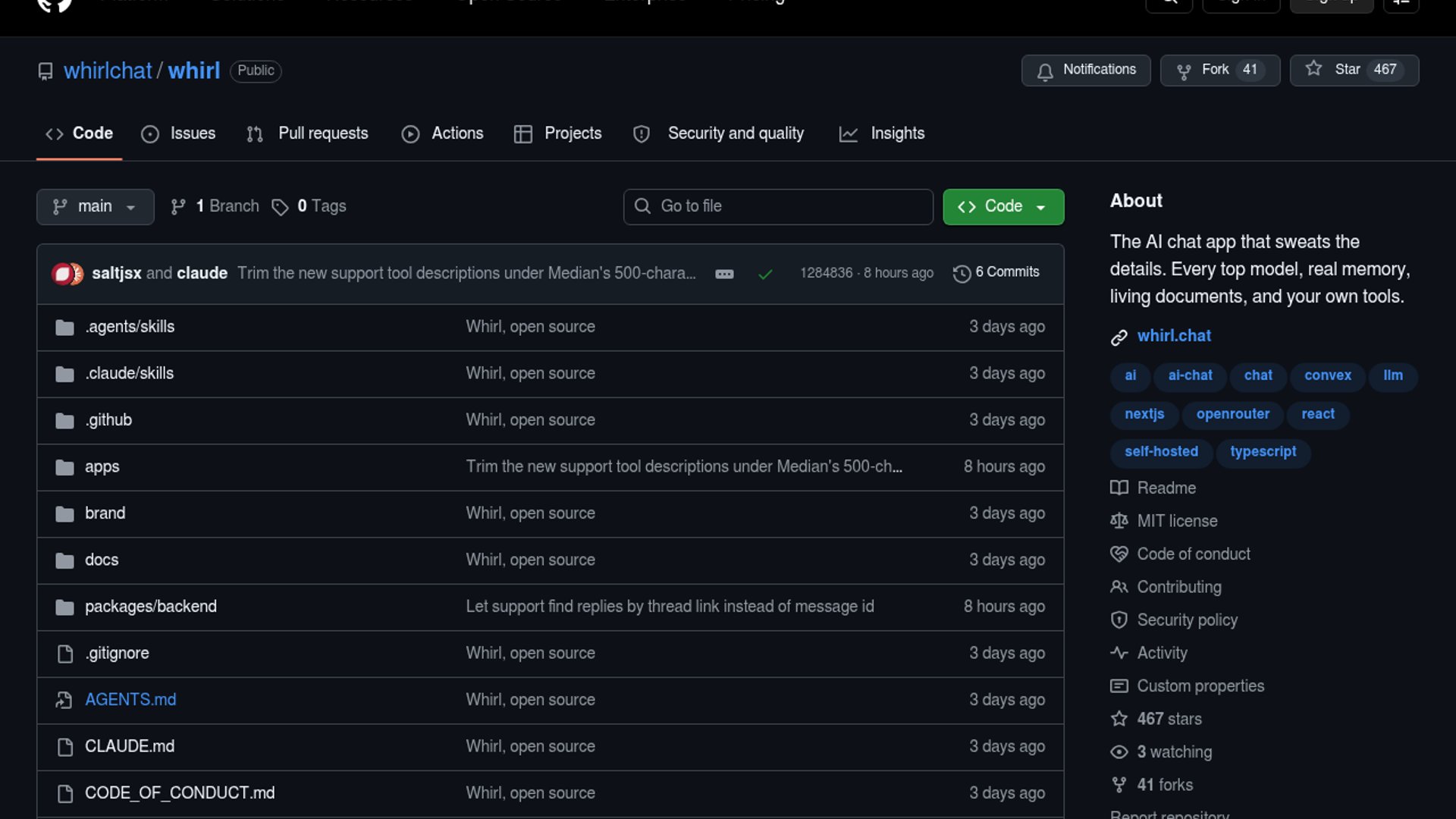Select the openrouter topic tag
This screenshot has height=819, width=1456.
(1232, 414)
